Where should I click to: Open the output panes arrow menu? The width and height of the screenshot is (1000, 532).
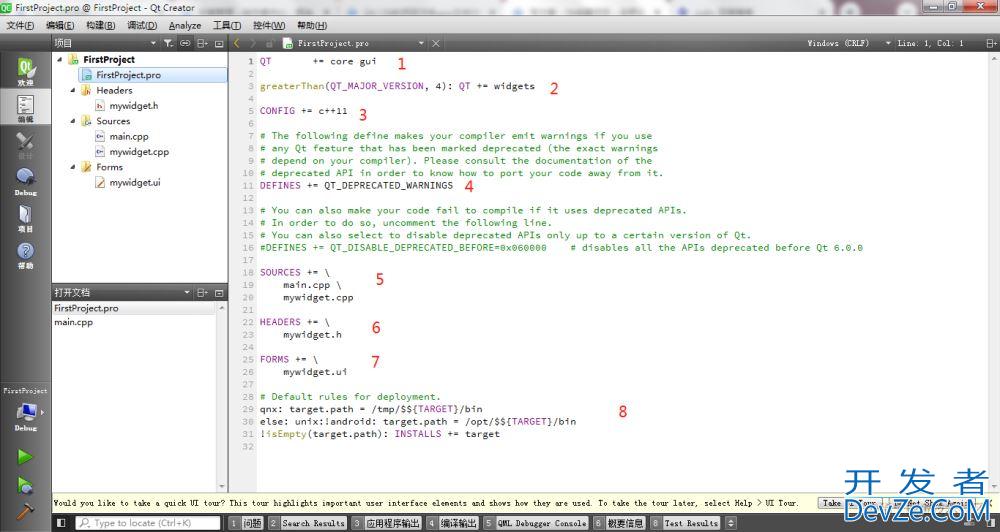tap(731, 523)
